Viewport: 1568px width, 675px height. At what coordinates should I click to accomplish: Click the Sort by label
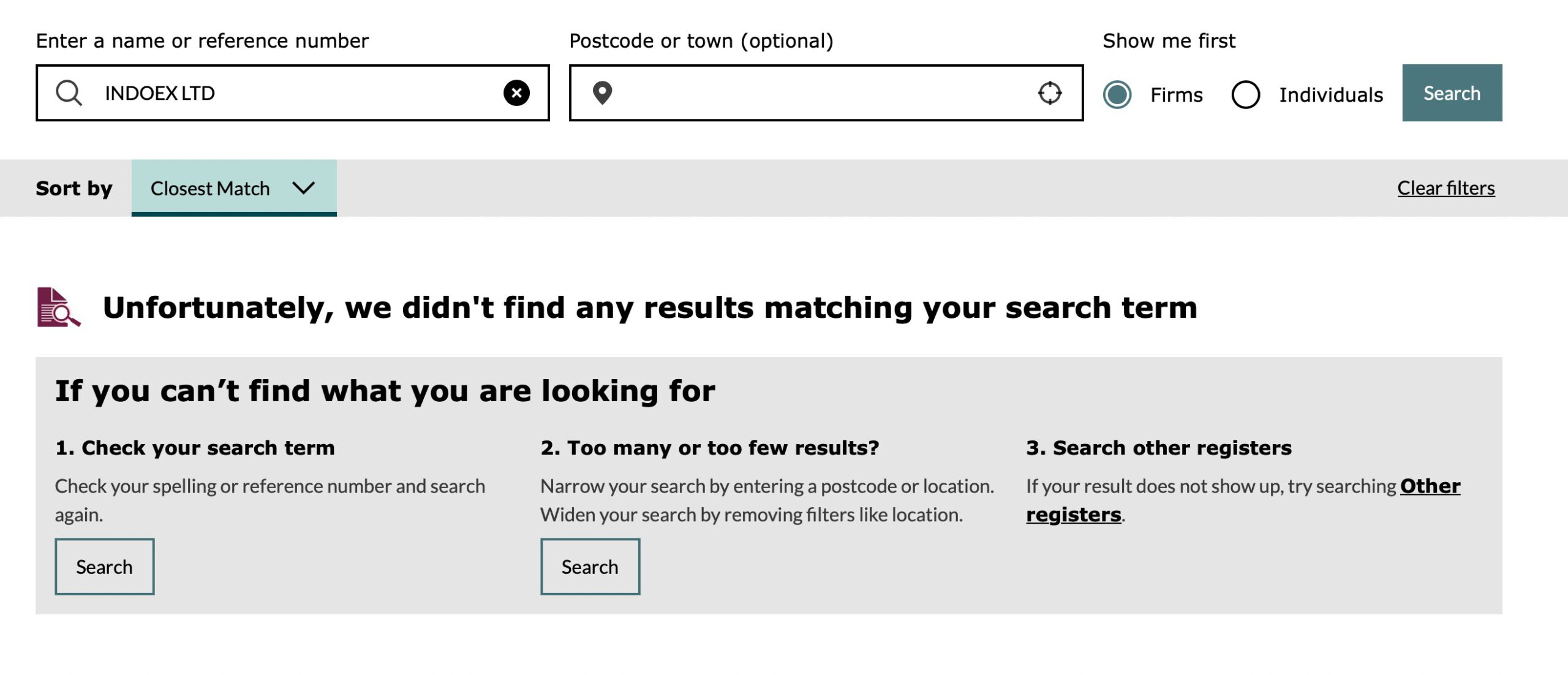click(x=74, y=188)
